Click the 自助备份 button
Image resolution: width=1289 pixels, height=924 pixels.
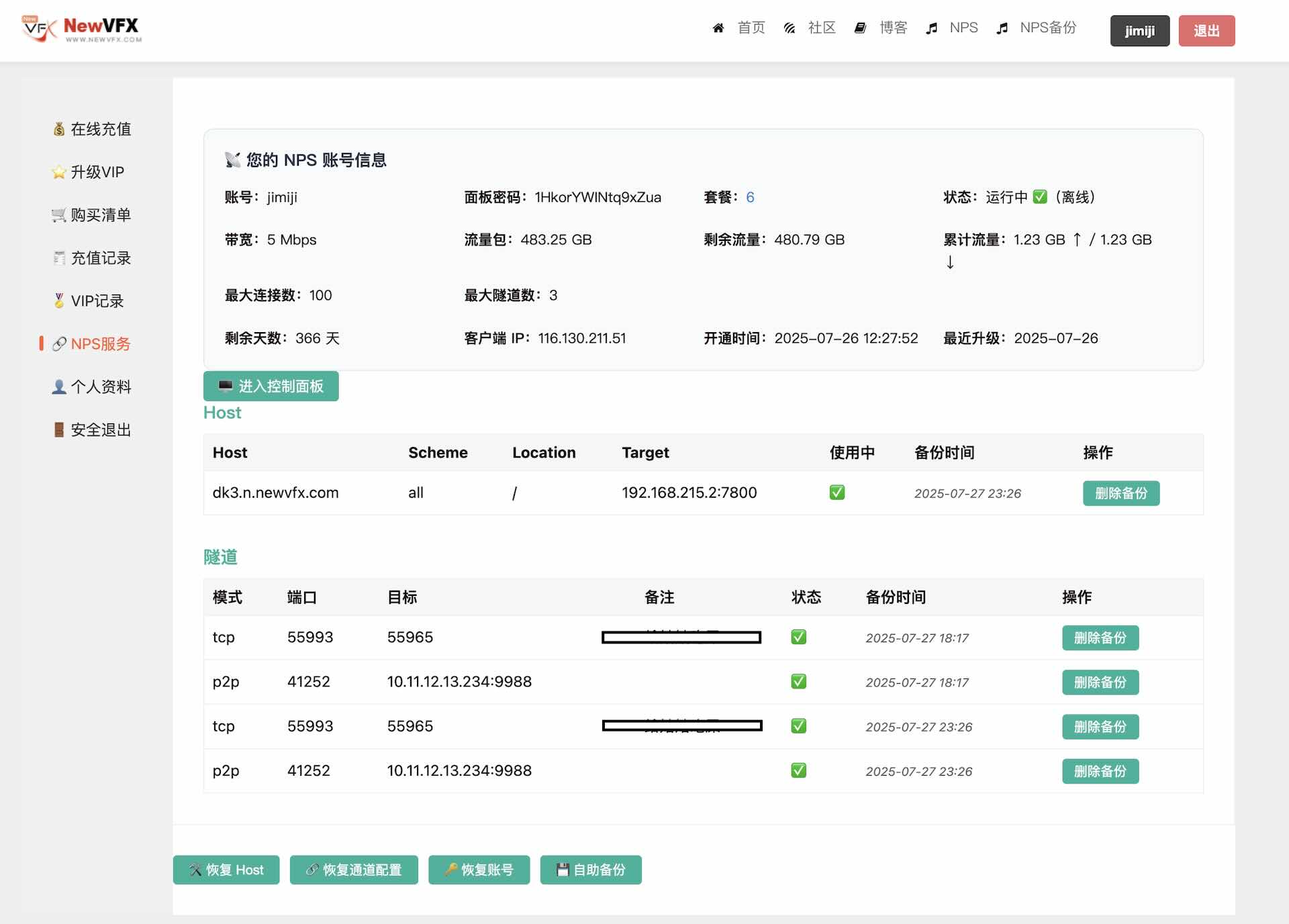(x=591, y=870)
